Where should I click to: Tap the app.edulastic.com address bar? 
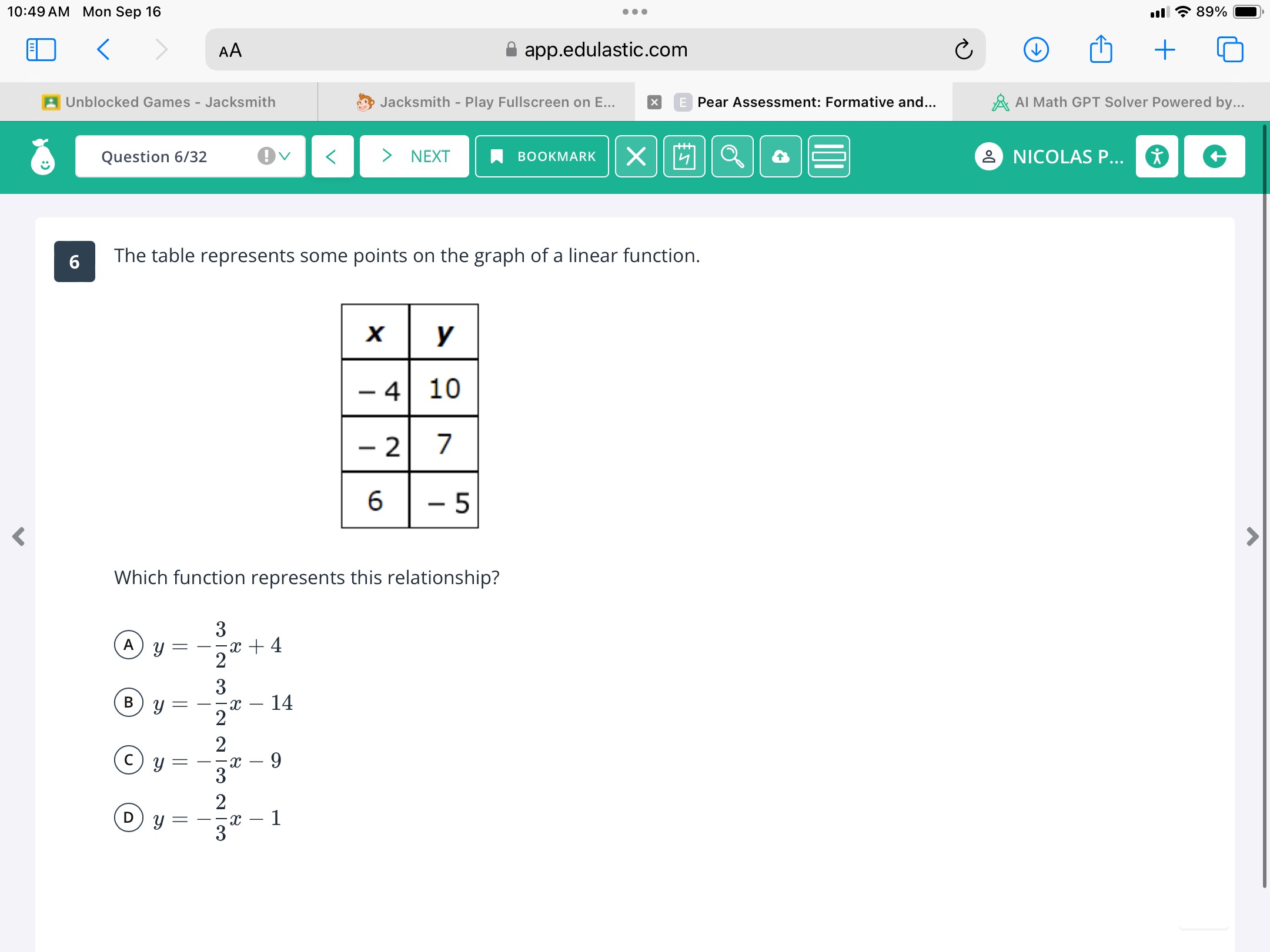(595, 50)
